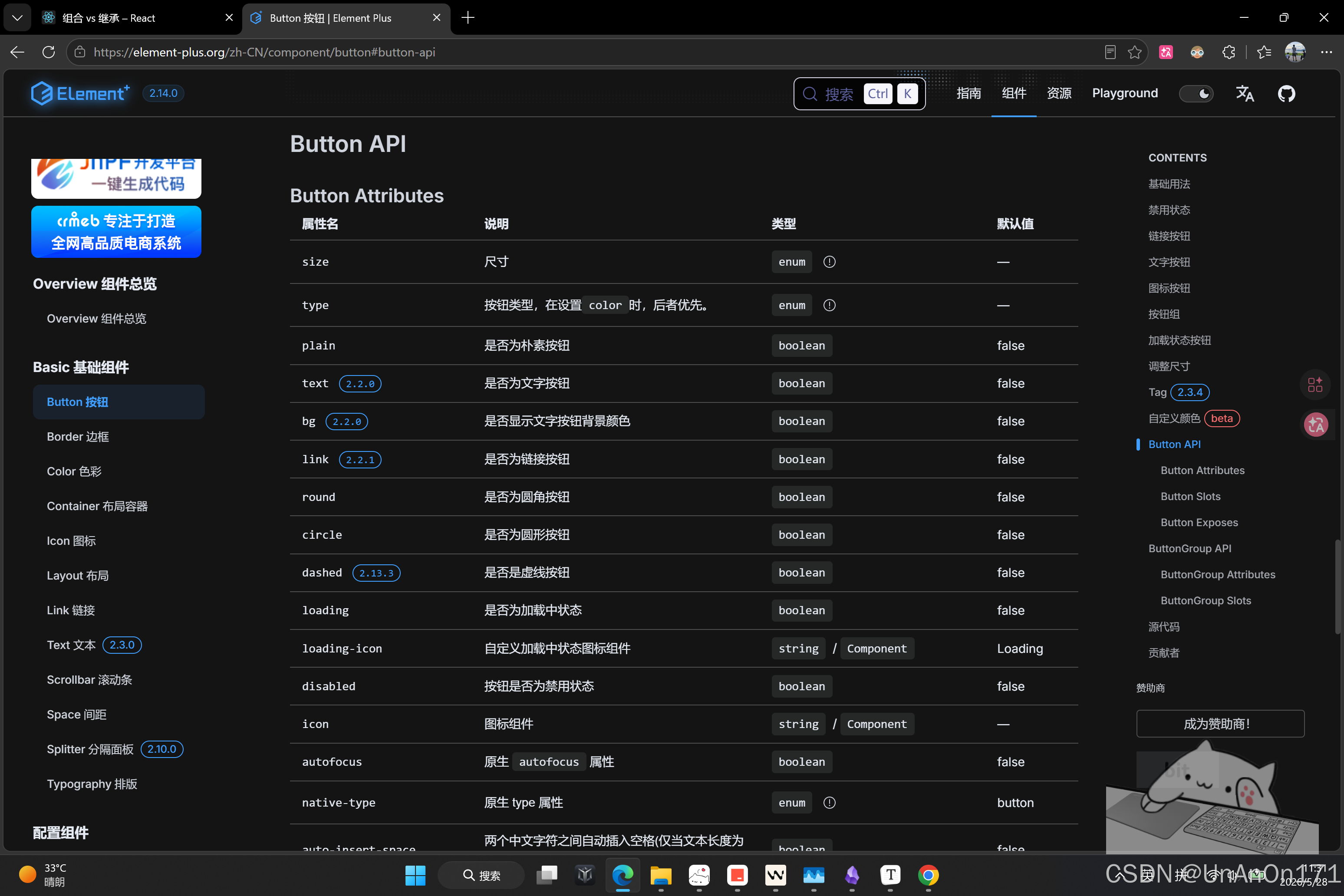Expand the tab list chevron

click(17, 18)
